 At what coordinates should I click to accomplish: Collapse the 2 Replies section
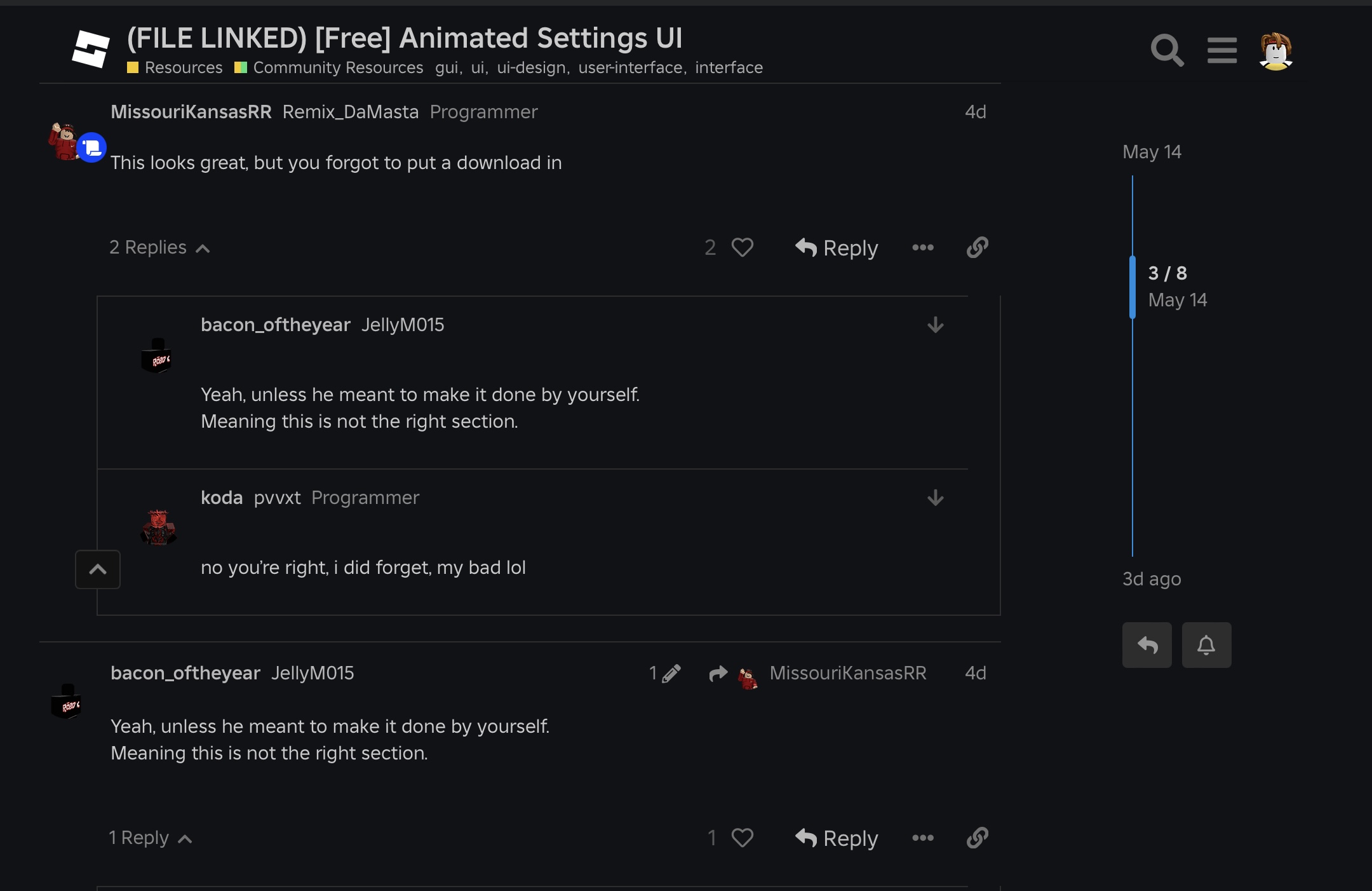159,247
